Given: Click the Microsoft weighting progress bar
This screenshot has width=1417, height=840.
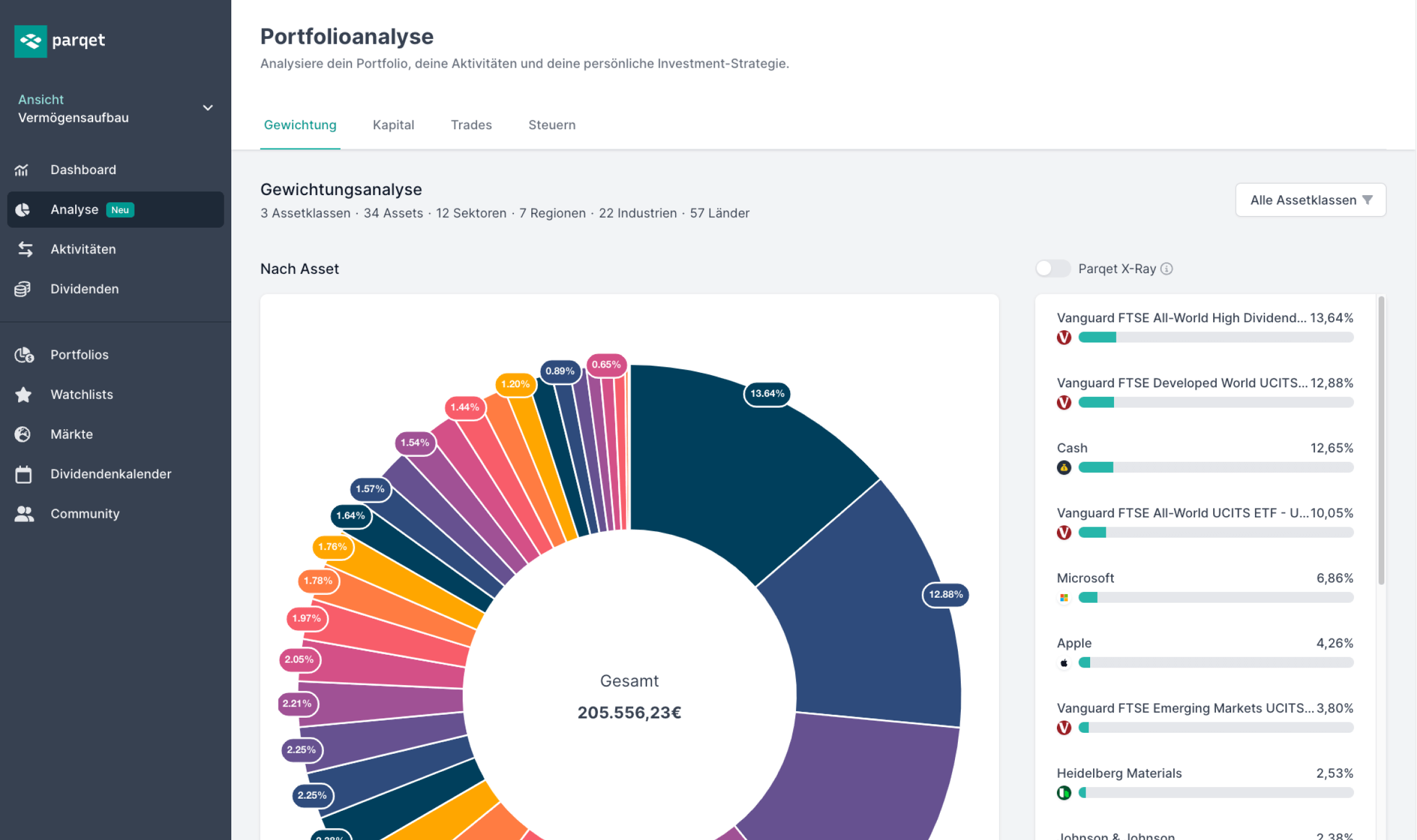Looking at the screenshot, I should click(x=1215, y=598).
